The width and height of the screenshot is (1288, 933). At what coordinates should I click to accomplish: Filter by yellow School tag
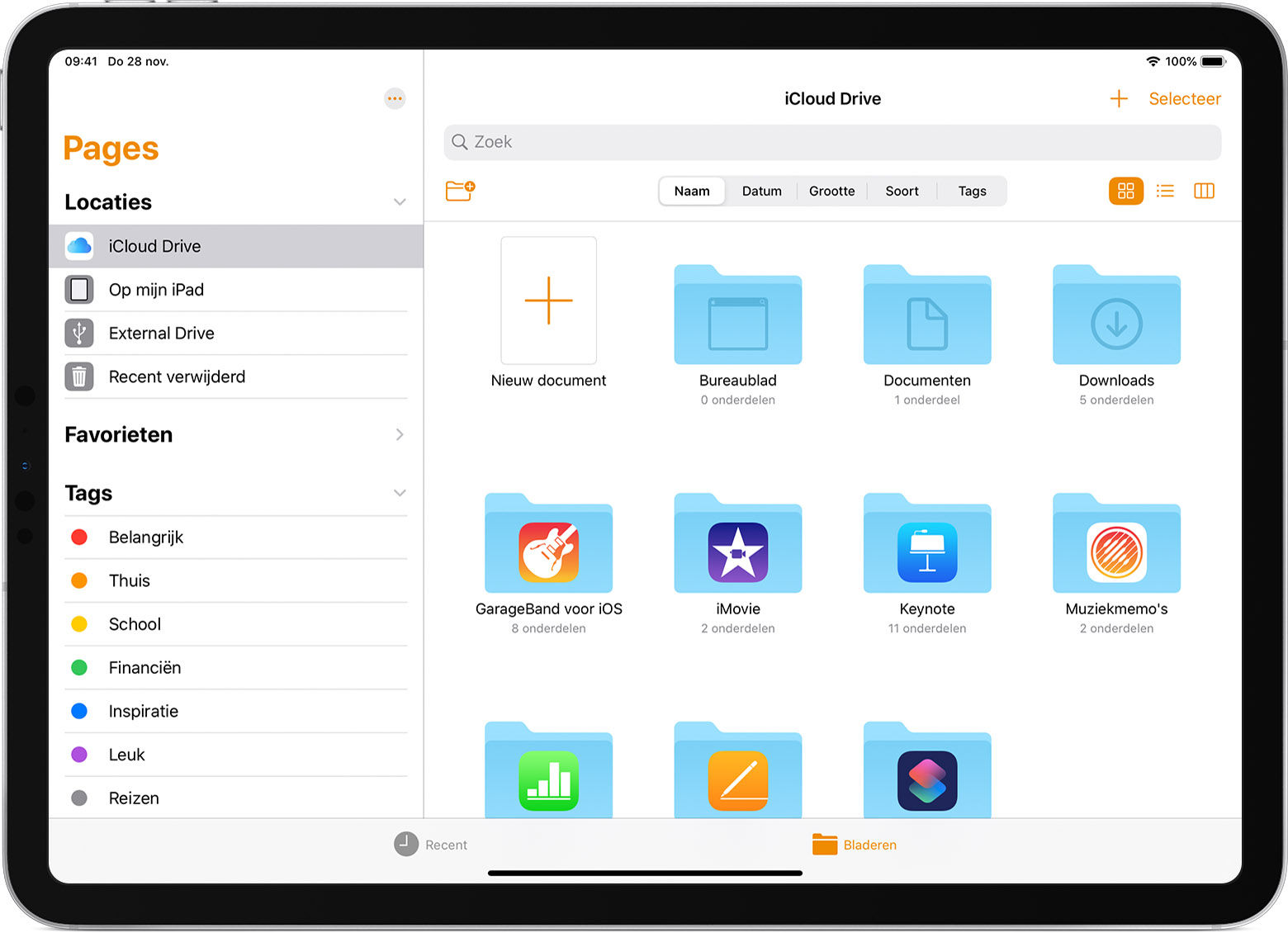236,624
